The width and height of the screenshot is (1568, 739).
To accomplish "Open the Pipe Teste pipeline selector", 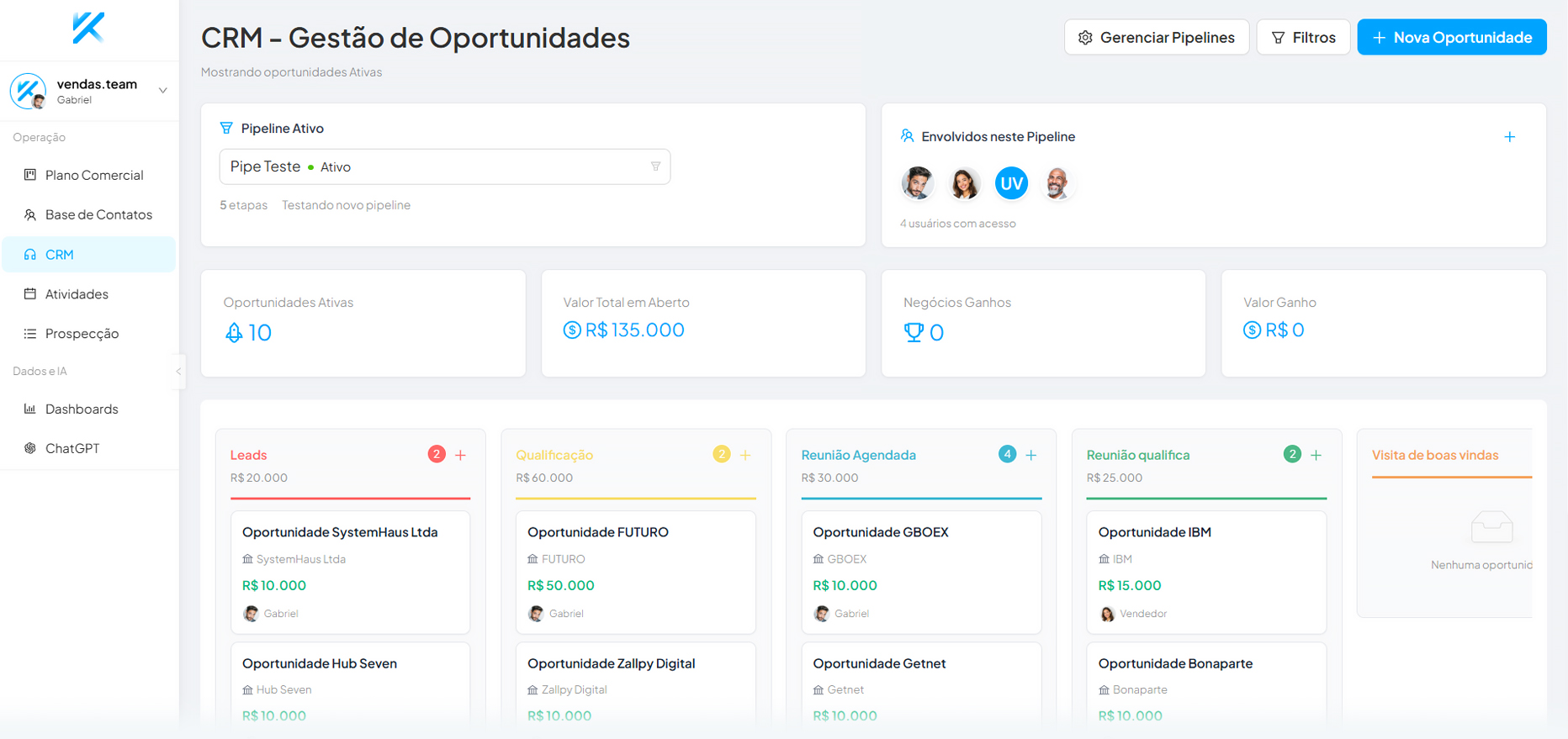I will click(x=444, y=166).
